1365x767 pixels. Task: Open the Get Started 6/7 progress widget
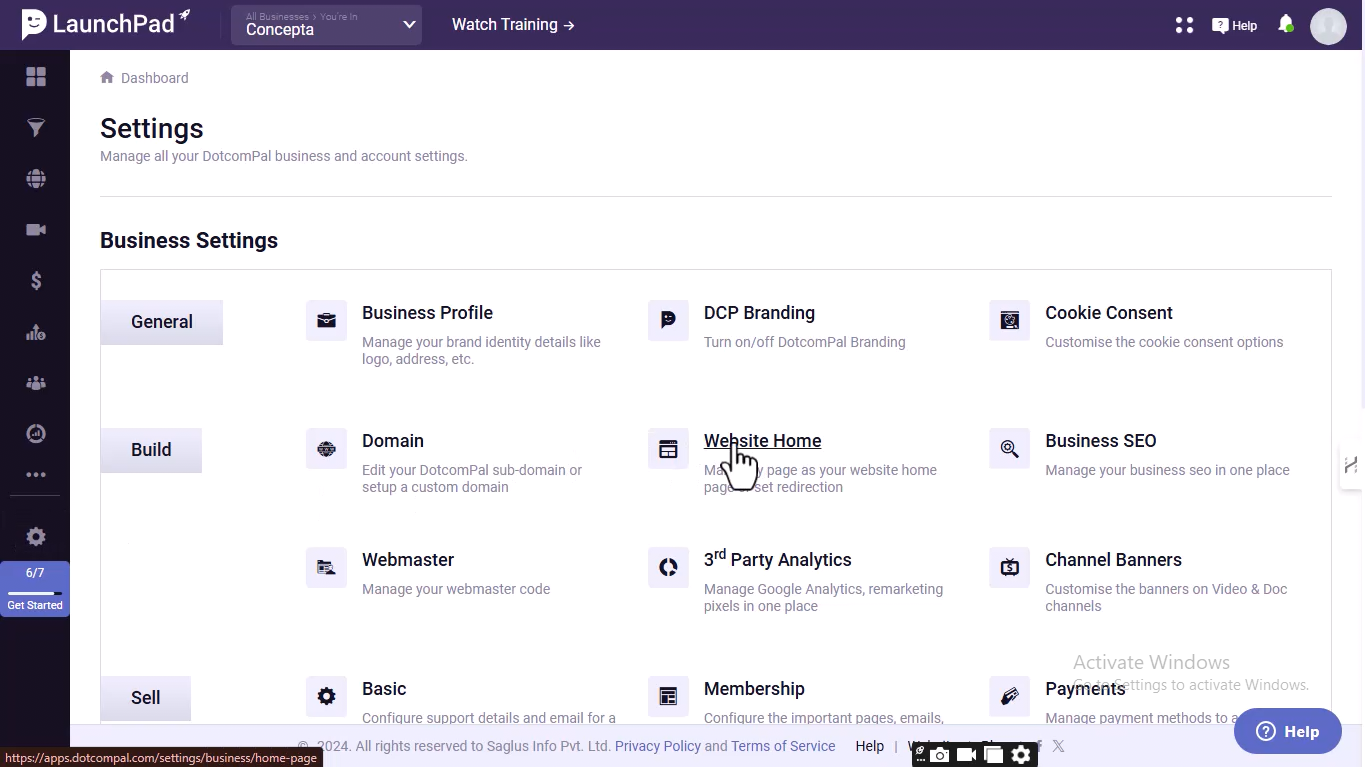(35, 589)
